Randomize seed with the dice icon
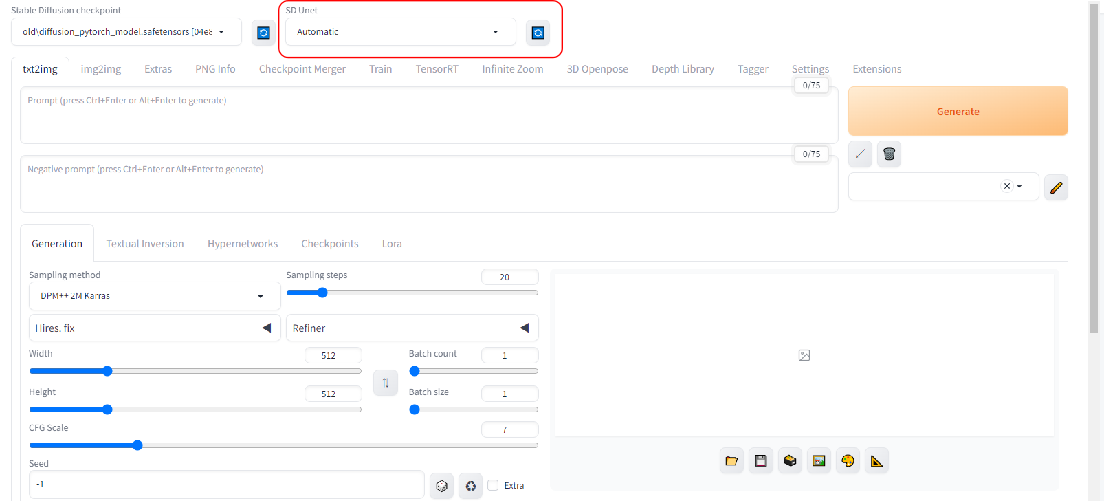Screen dimensions: 1104x501 [x=439, y=486]
